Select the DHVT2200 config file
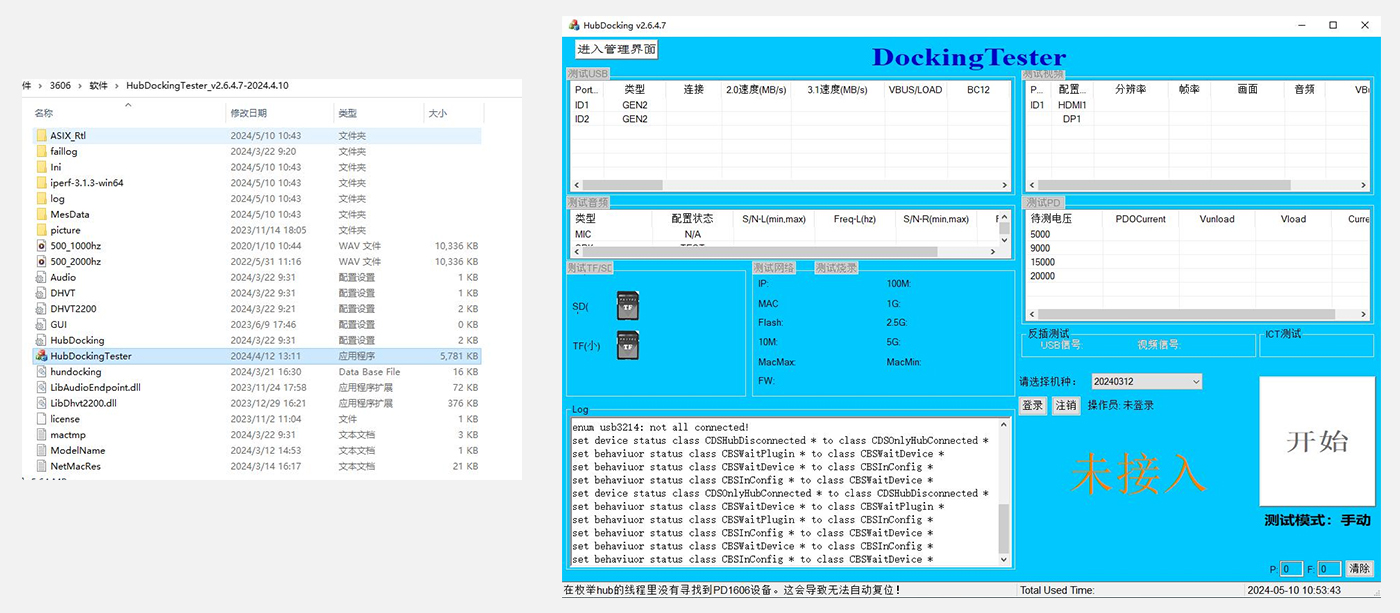Viewport: 1400px width, 613px height. click(x=73, y=309)
